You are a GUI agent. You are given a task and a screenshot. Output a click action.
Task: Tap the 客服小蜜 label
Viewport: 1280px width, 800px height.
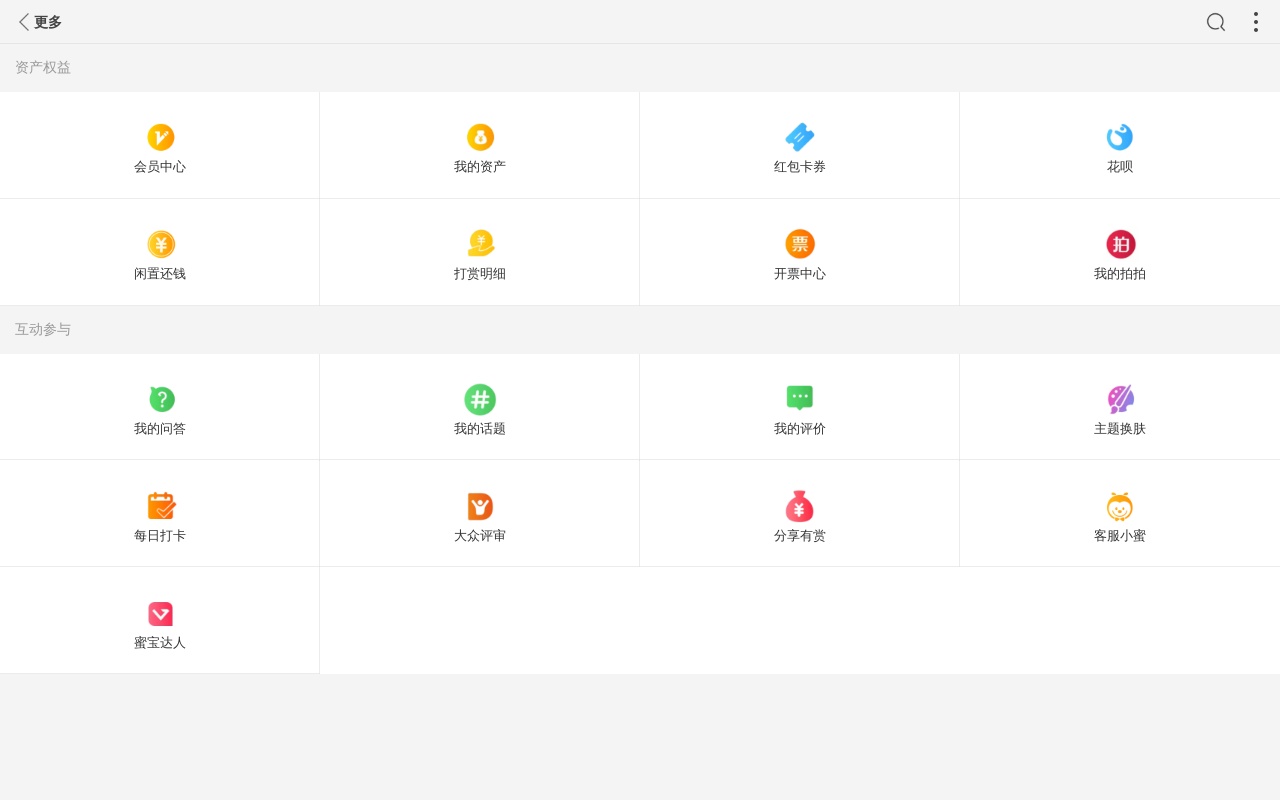tap(1120, 536)
